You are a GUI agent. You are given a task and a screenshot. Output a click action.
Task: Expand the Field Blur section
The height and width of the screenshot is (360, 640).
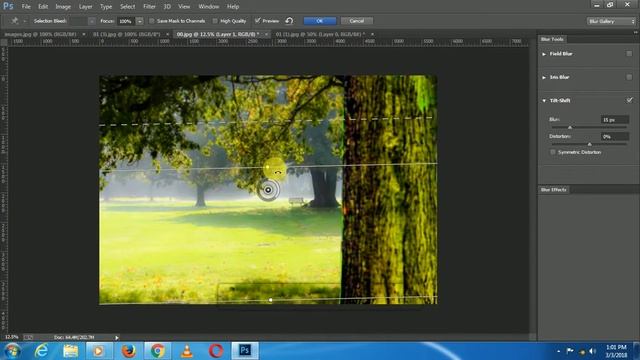pyautogui.click(x=544, y=54)
